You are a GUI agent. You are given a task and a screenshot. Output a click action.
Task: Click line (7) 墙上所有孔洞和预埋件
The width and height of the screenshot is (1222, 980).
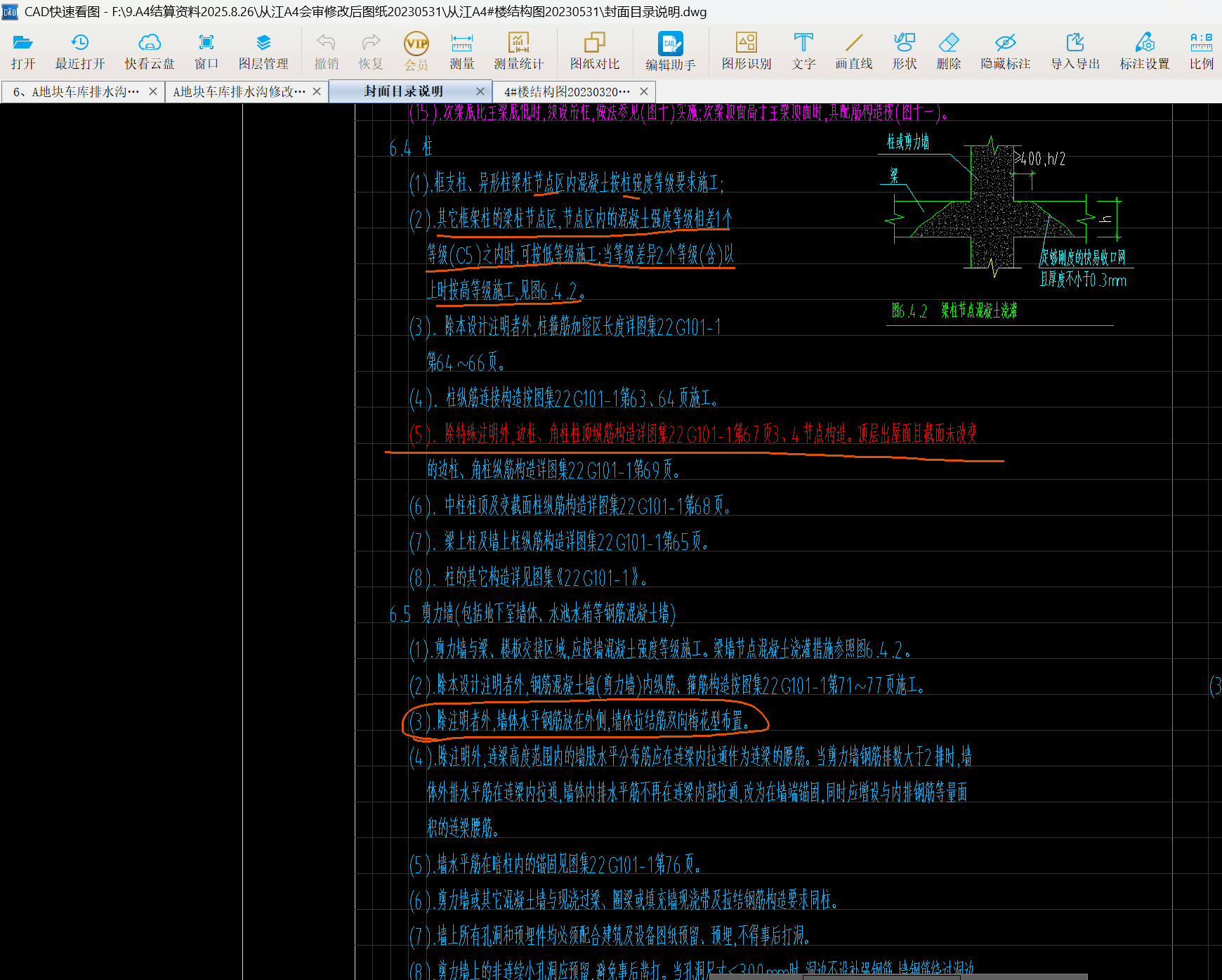point(610,936)
